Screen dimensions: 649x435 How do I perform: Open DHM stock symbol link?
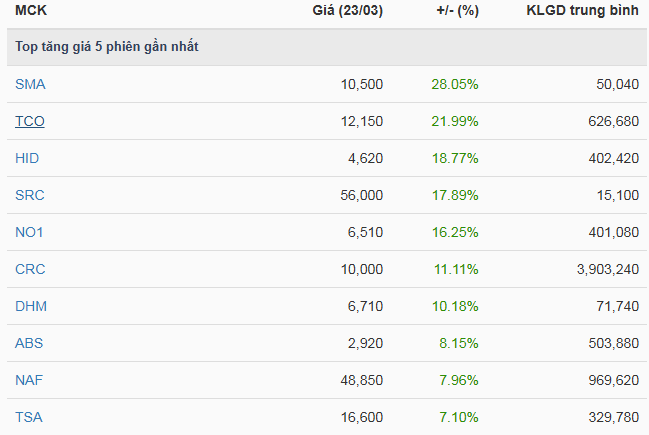tap(30, 306)
